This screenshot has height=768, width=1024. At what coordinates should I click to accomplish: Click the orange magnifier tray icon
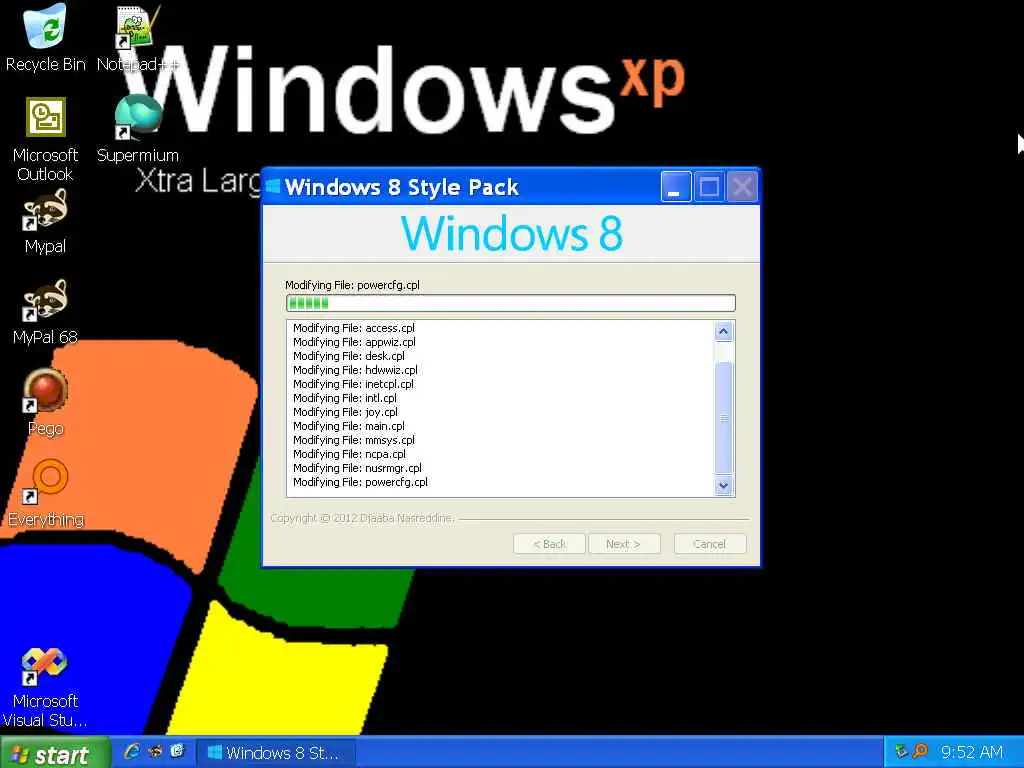coord(921,752)
